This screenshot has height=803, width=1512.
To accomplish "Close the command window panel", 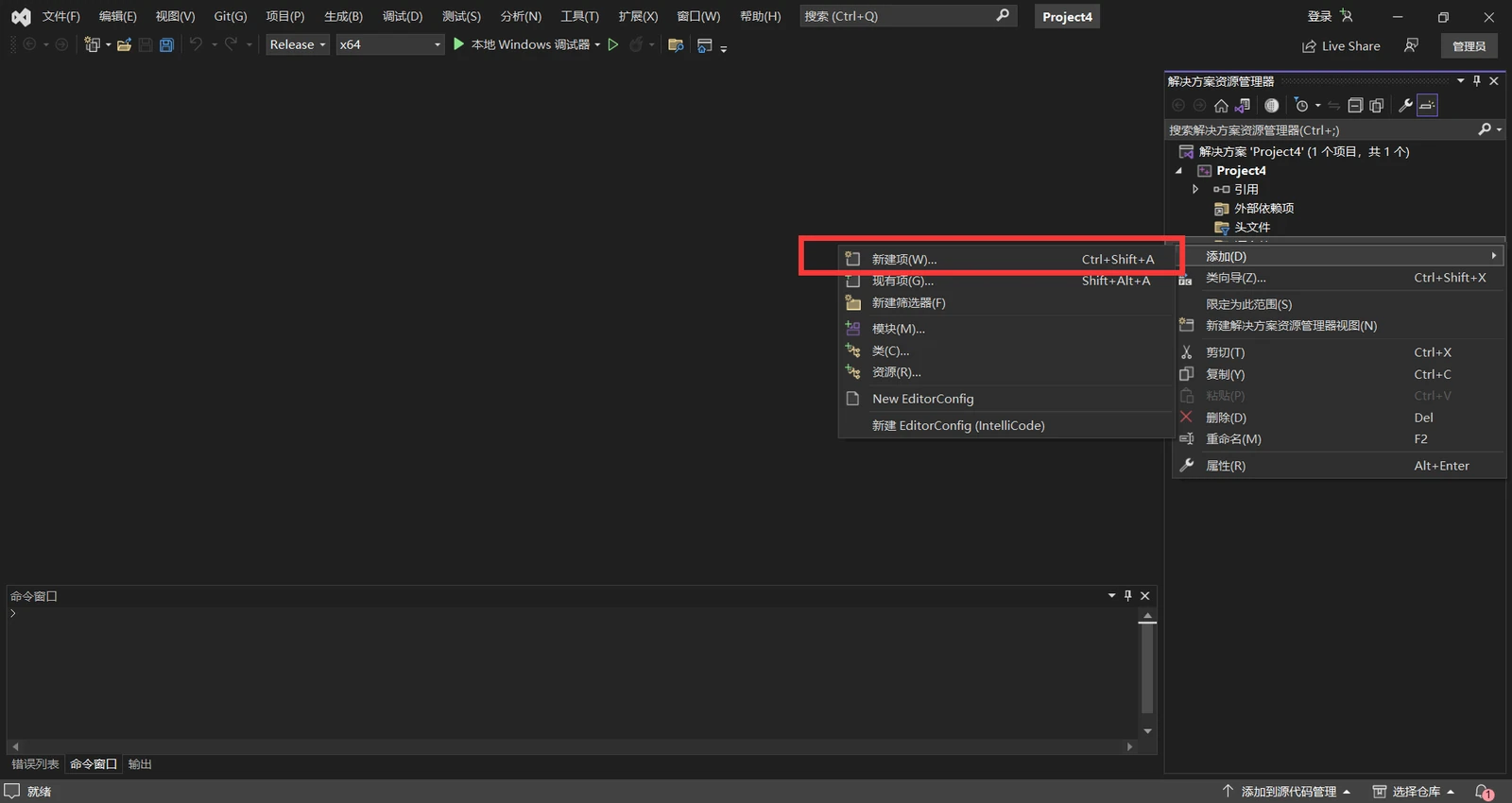I will [x=1144, y=595].
